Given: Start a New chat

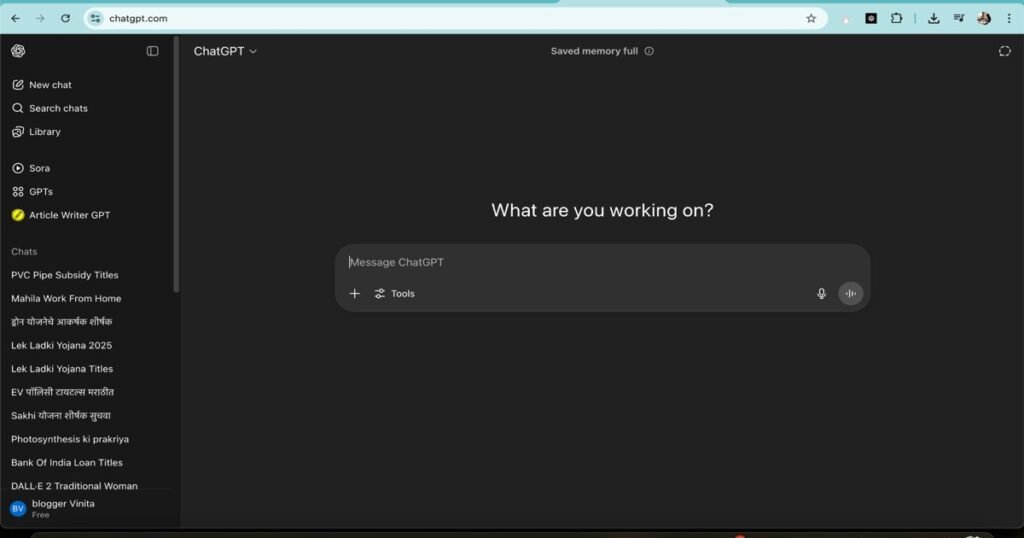Looking at the screenshot, I should [50, 85].
